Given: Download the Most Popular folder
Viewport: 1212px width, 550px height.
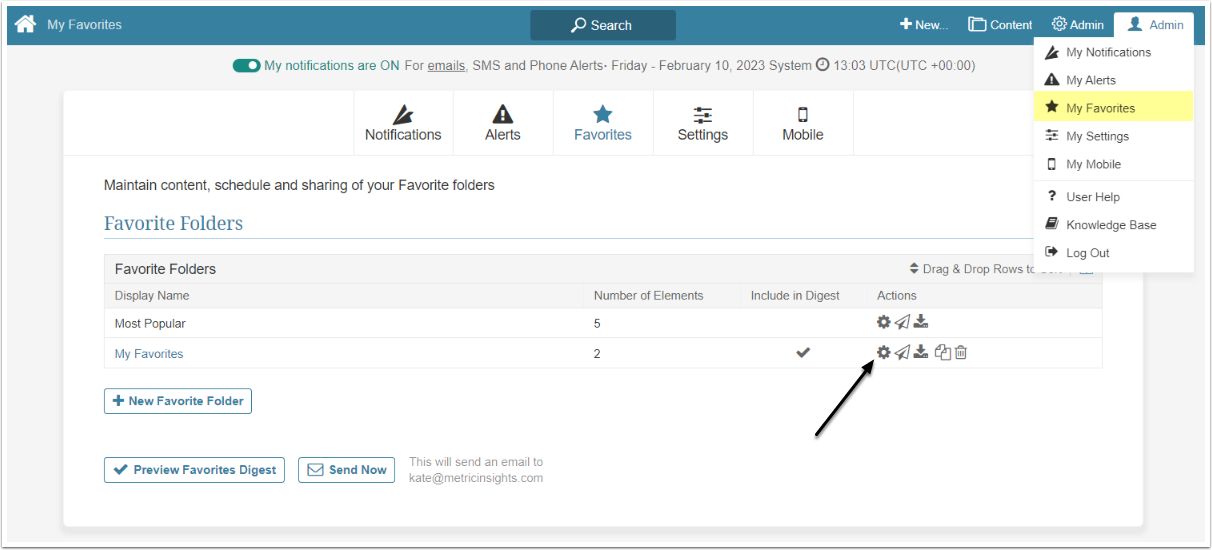Looking at the screenshot, I should coord(921,322).
